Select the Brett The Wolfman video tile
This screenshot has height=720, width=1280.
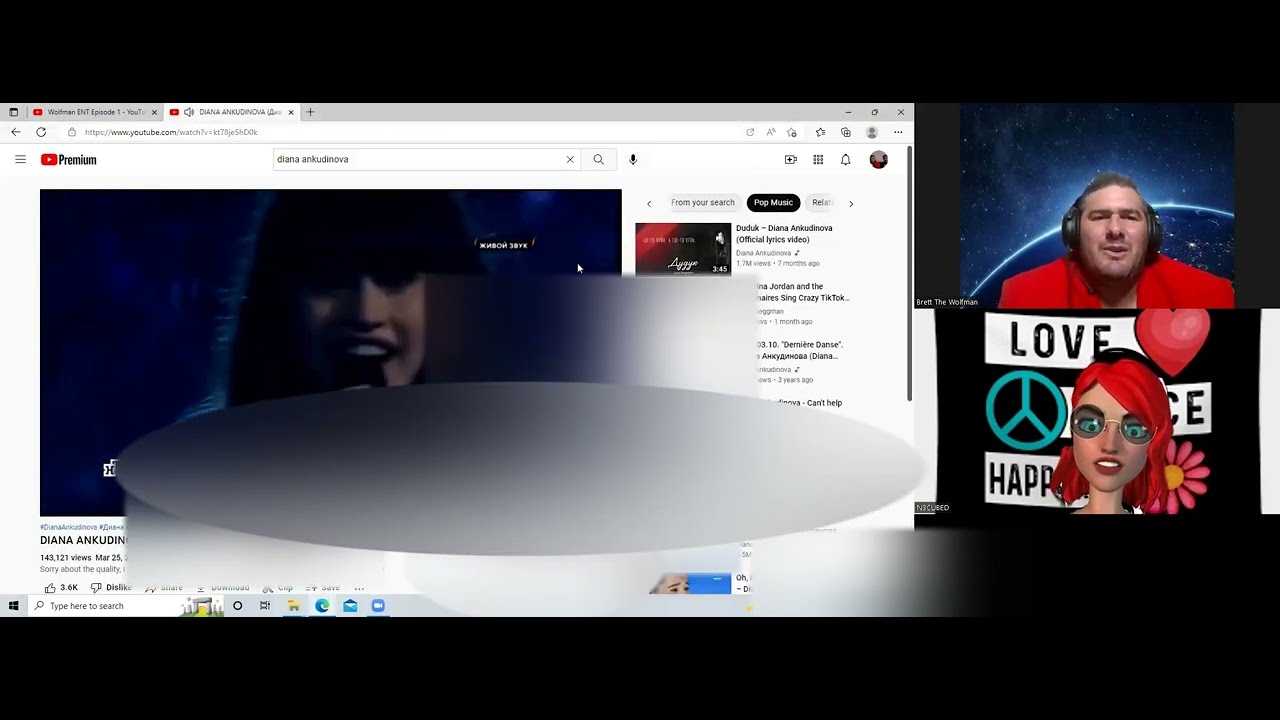coord(1097,206)
